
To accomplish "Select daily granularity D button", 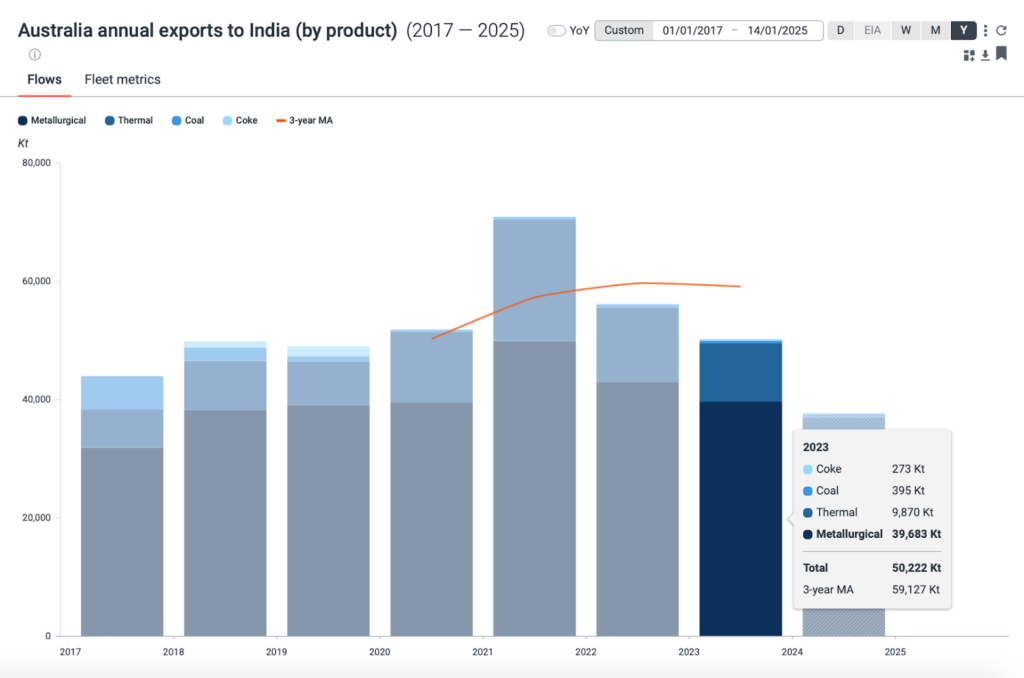I will (840, 30).
